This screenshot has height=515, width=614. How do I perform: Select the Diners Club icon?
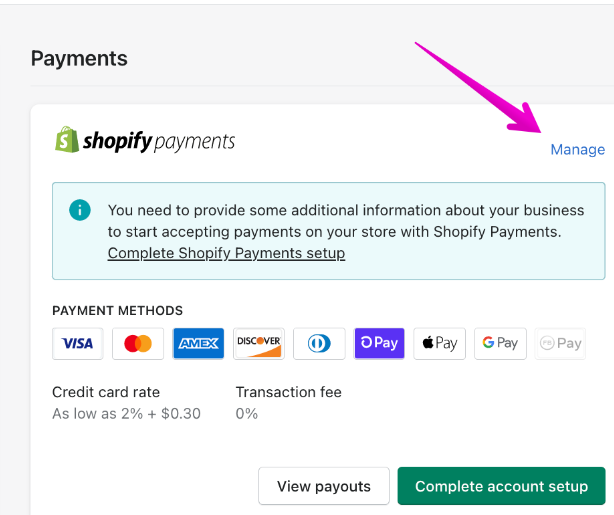(x=319, y=343)
